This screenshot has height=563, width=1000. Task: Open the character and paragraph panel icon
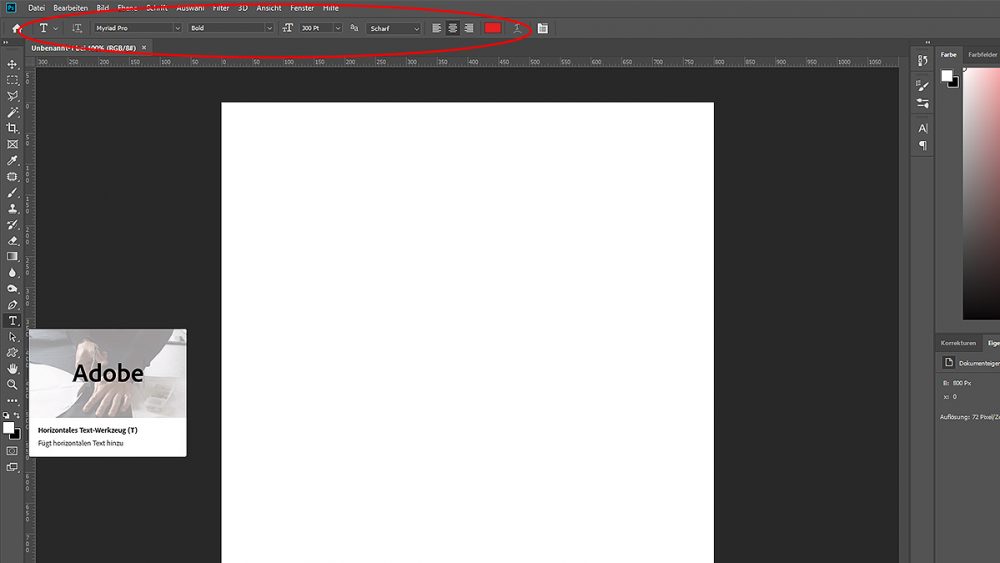pyautogui.click(x=543, y=28)
